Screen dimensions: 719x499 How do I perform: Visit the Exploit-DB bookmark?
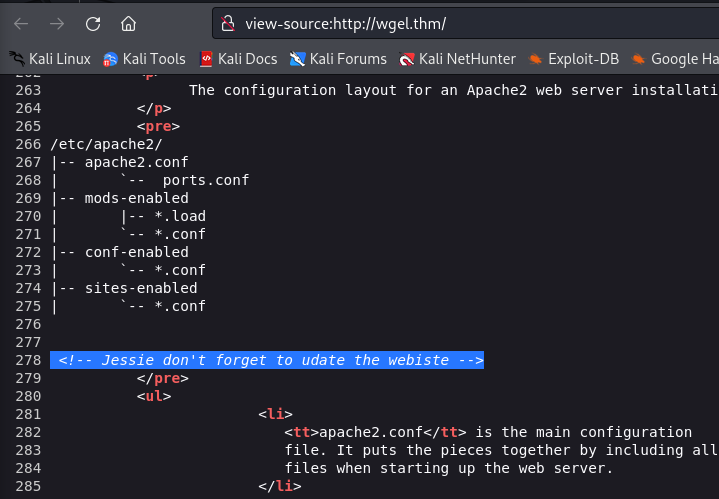pyautogui.click(x=571, y=59)
